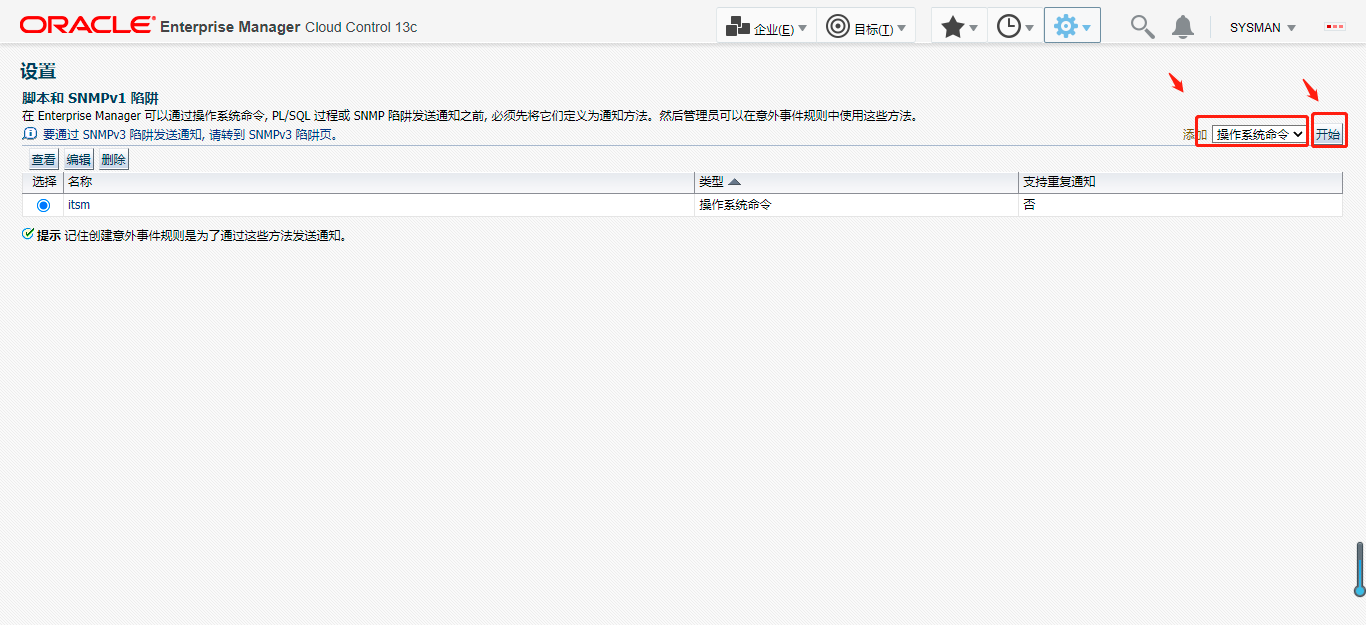Select the itsm row radio button
1366x625 pixels.
[x=43, y=205]
